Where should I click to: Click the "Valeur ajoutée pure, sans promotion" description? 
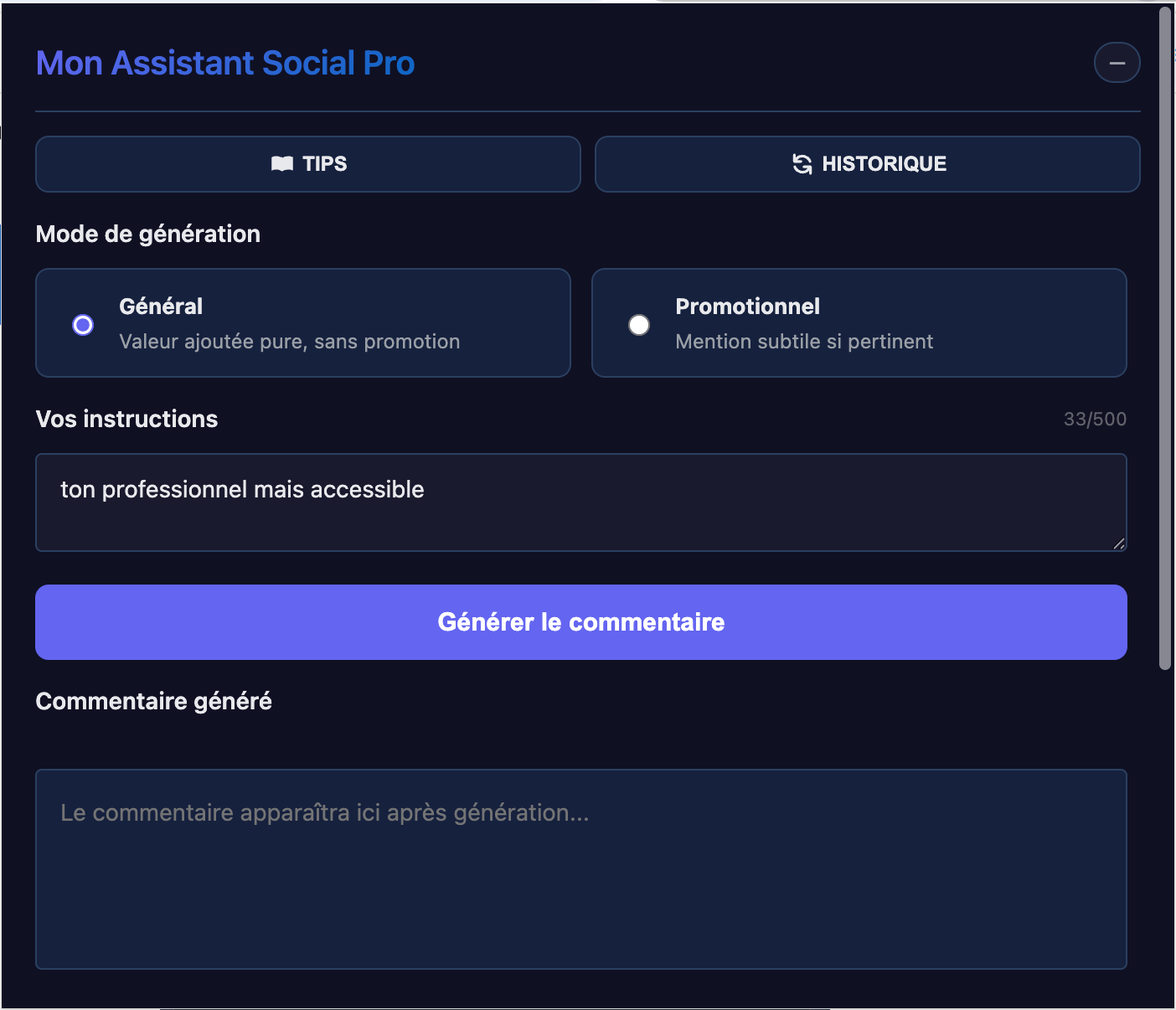[x=289, y=342]
